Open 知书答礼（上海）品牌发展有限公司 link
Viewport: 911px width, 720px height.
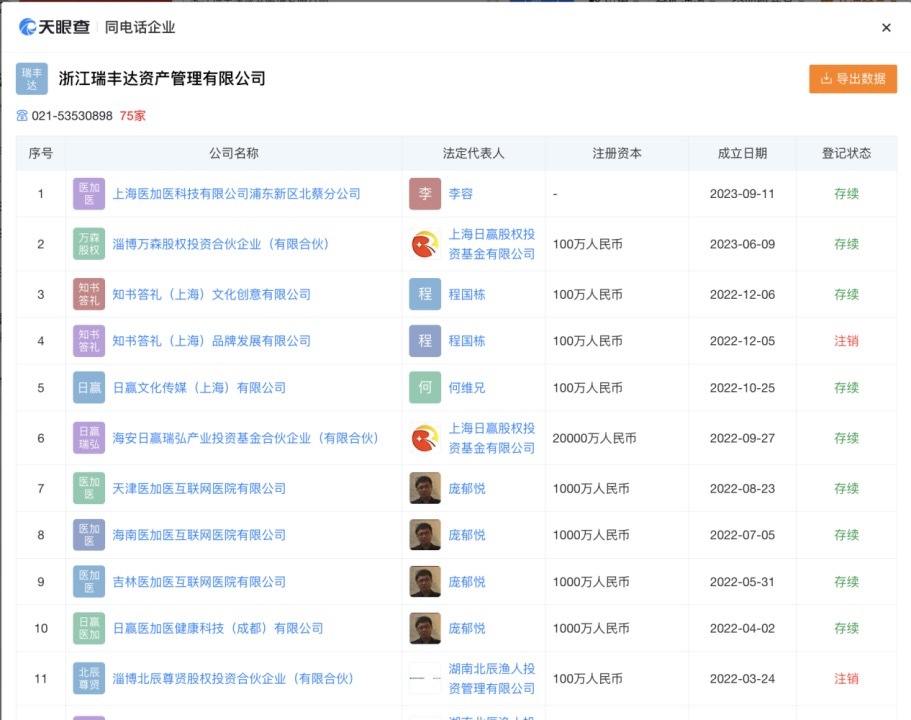tap(211, 341)
